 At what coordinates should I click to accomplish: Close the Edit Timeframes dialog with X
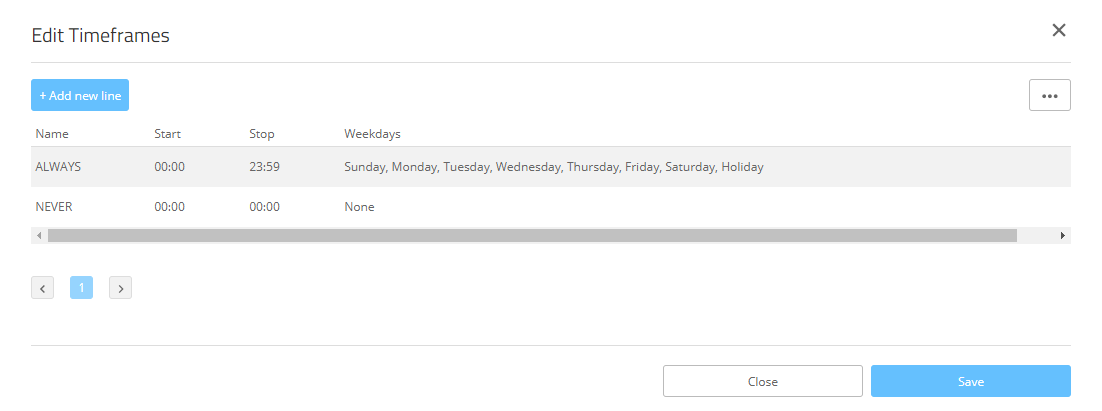1059,30
